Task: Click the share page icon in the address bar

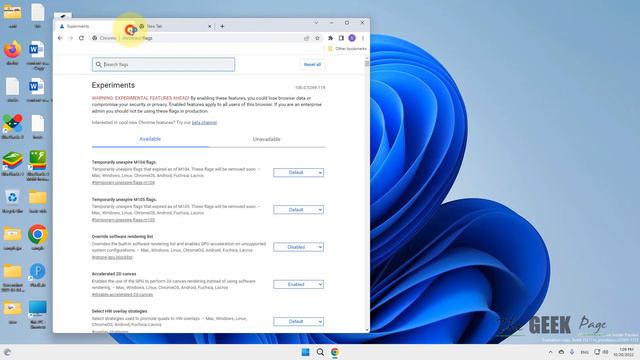Action: point(307,38)
